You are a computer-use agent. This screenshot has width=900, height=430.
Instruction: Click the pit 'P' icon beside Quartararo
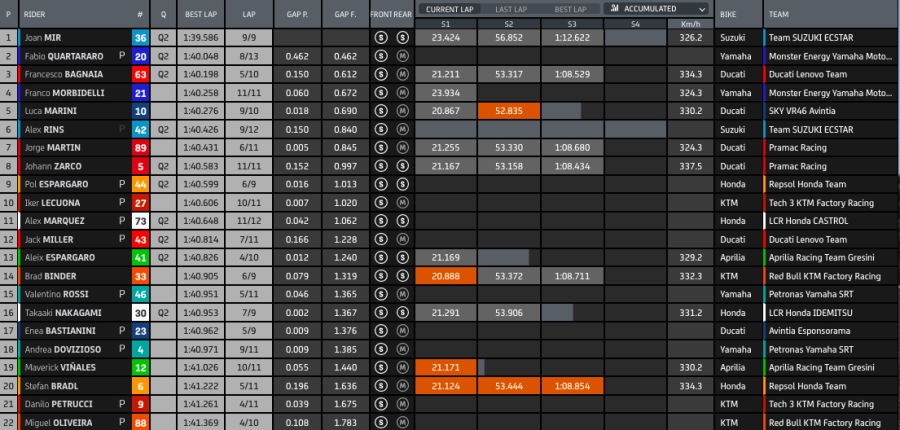tap(122, 56)
